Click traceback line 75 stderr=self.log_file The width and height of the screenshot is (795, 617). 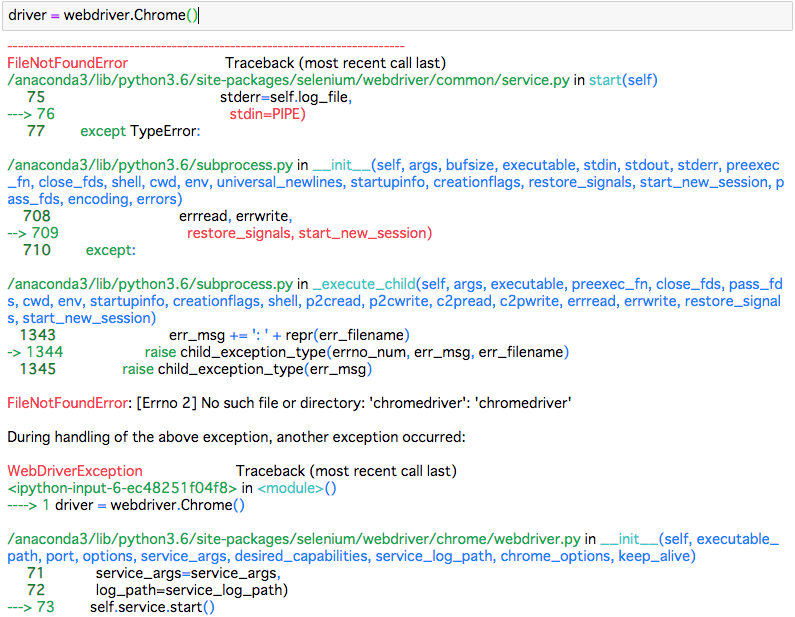tap(286, 97)
